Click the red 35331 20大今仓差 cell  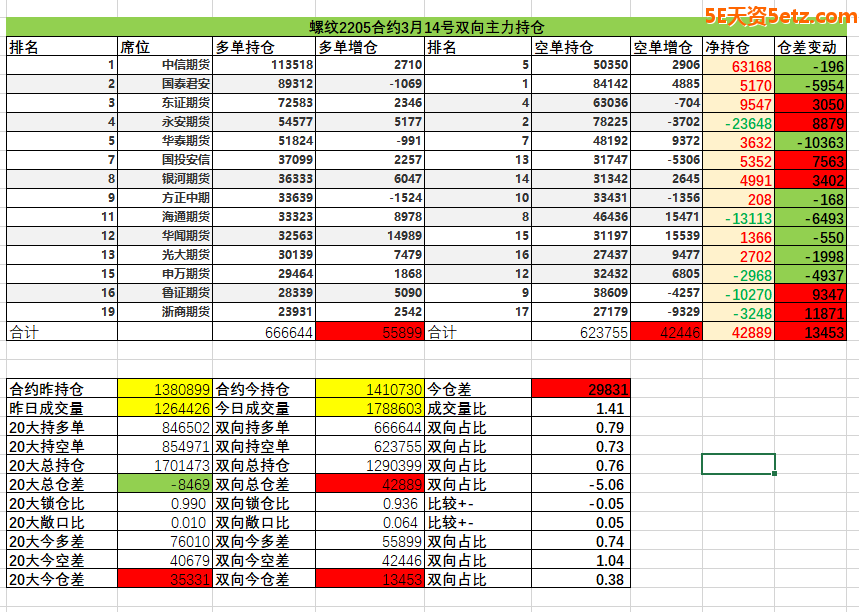click(x=165, y=579)
